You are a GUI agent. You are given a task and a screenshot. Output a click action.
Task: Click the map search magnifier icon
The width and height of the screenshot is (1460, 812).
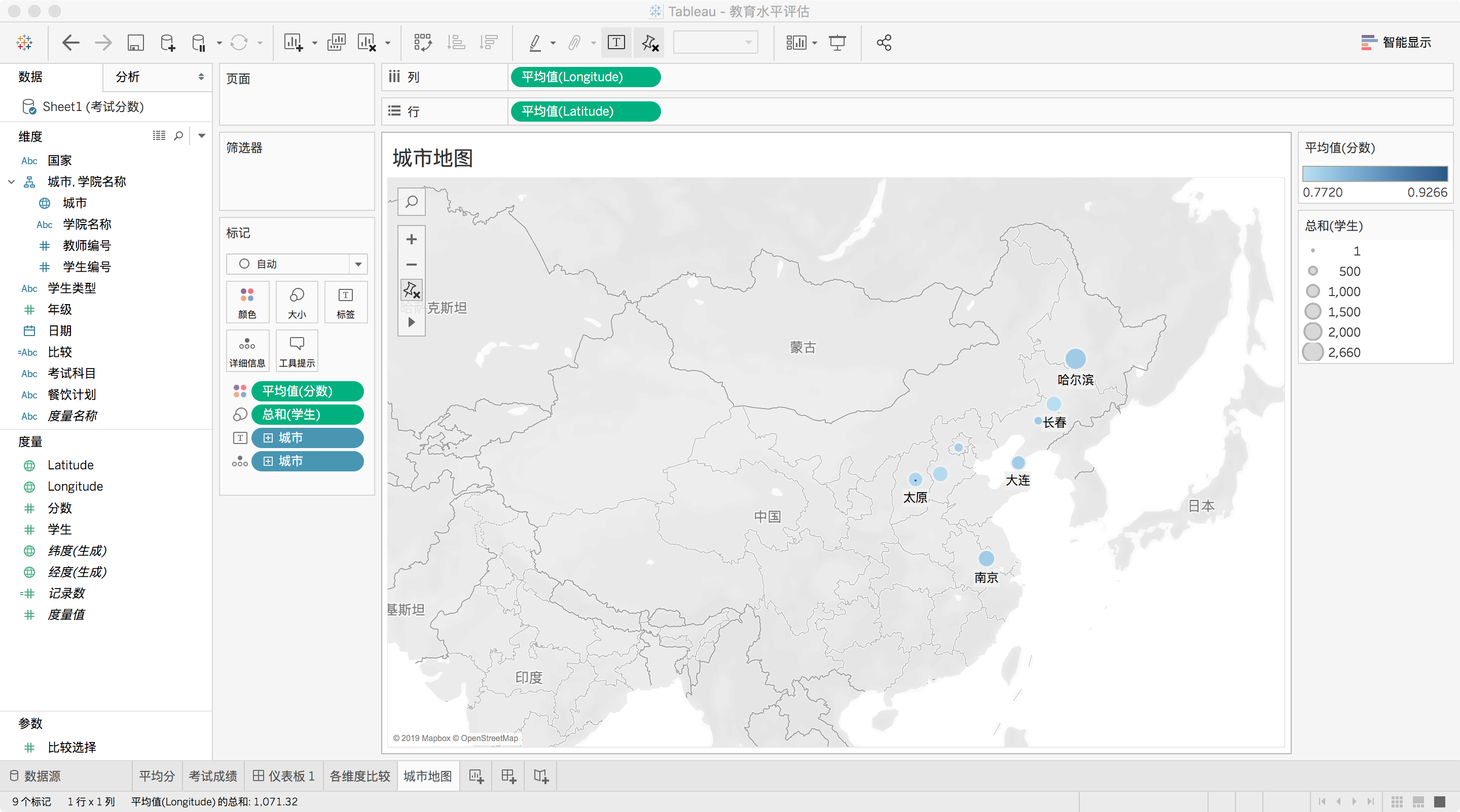[x=412, y=202]
